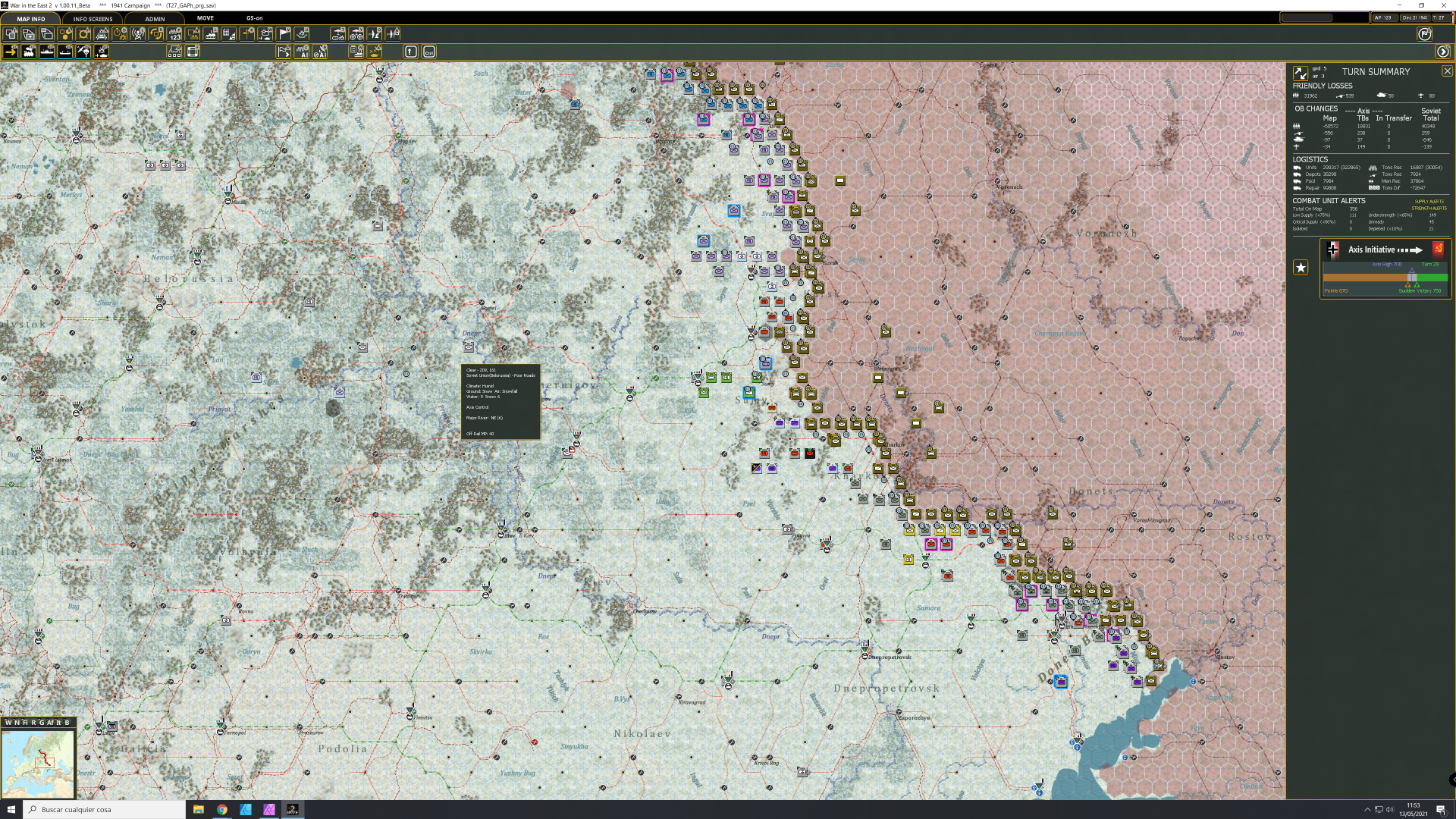
Task: Toggle the Shift key modifier button
Action: (x=411, y=52)
